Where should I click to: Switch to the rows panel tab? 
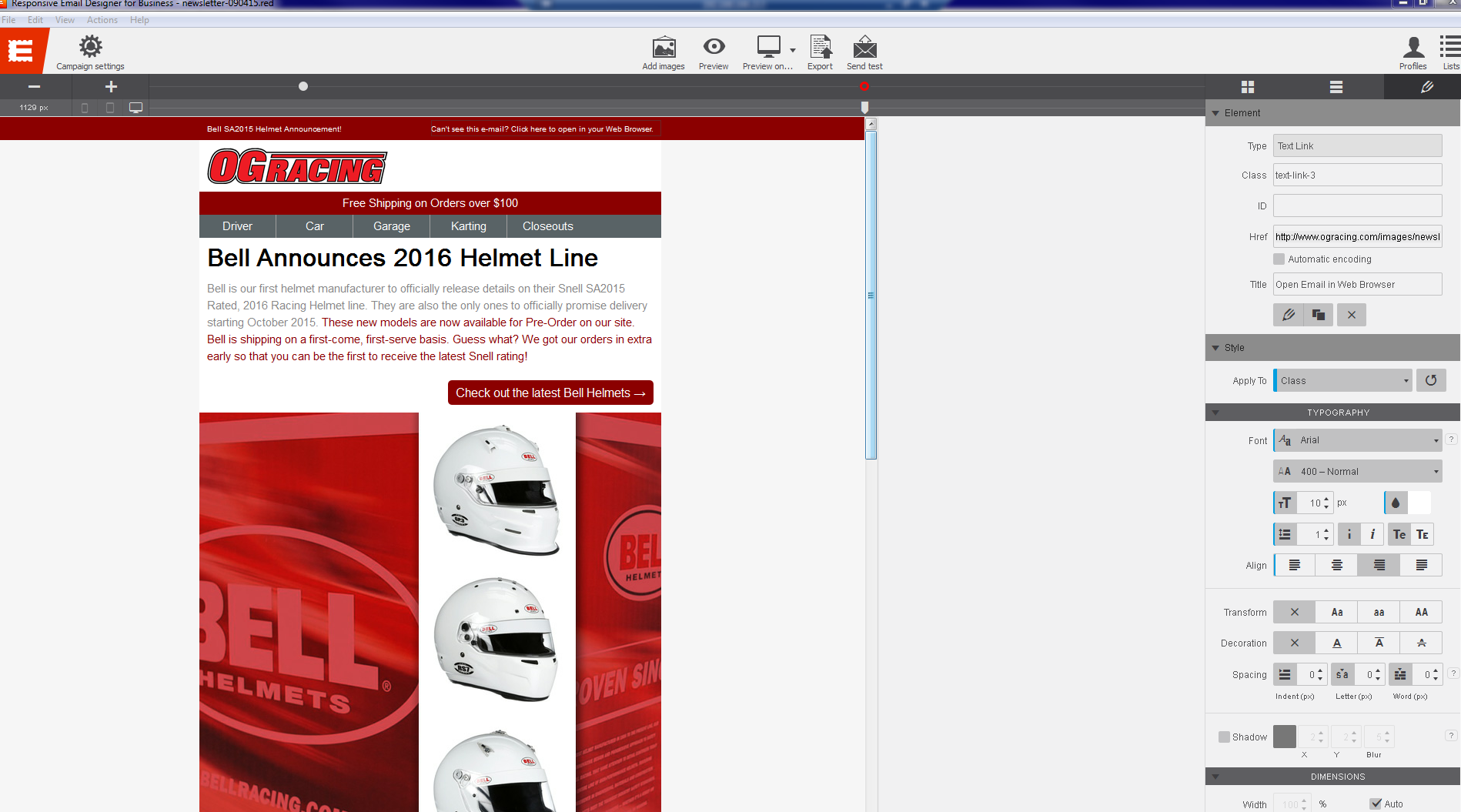point(1336,87)
